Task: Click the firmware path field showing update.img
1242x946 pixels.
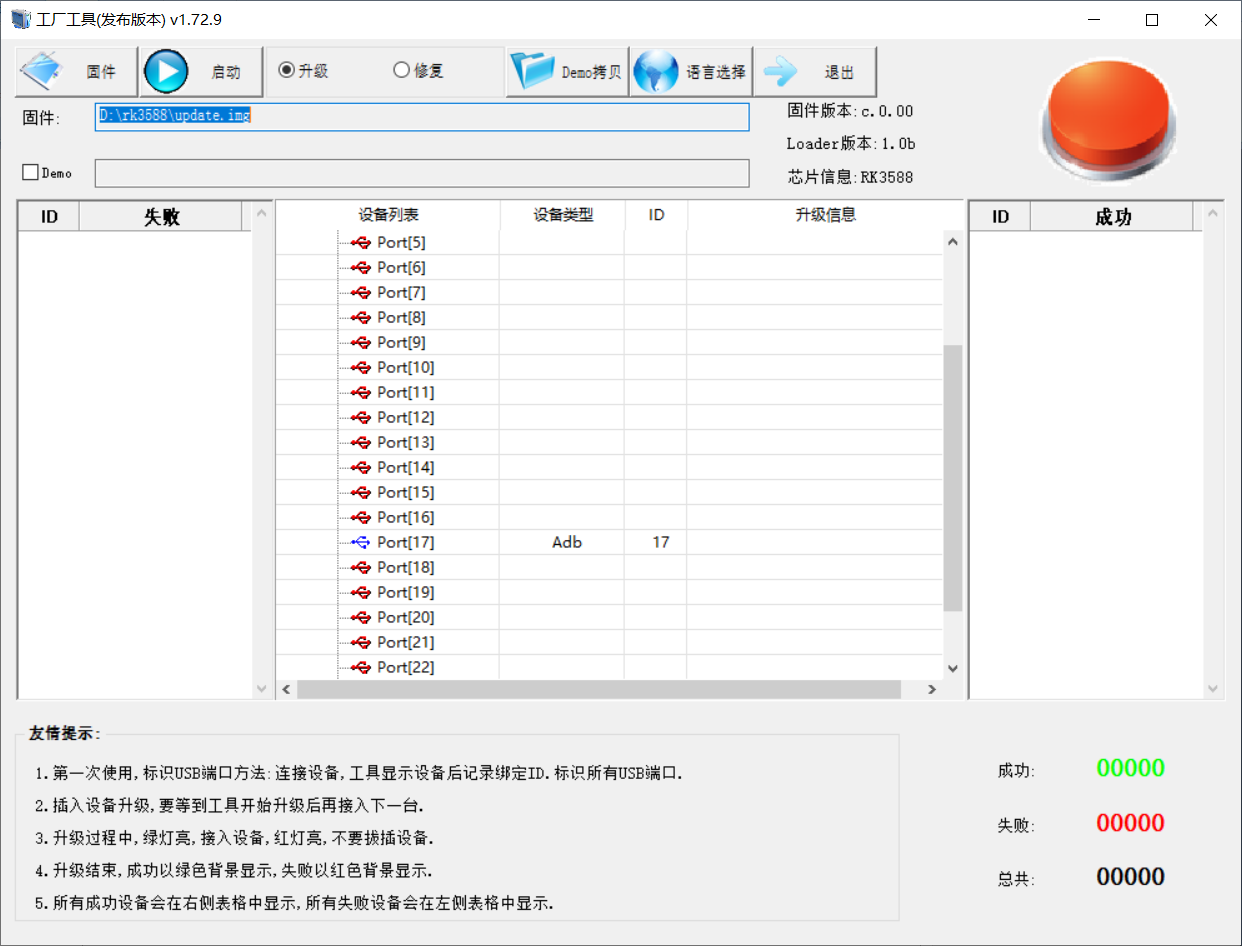Action: [422, 117]
